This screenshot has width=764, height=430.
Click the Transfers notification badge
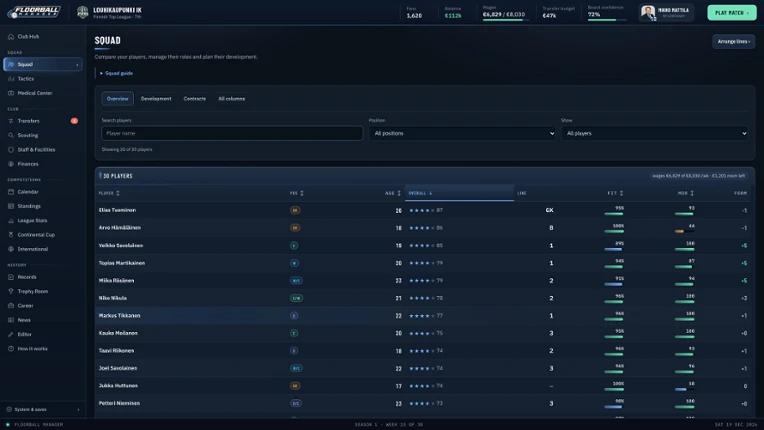[x=74, y=121]
